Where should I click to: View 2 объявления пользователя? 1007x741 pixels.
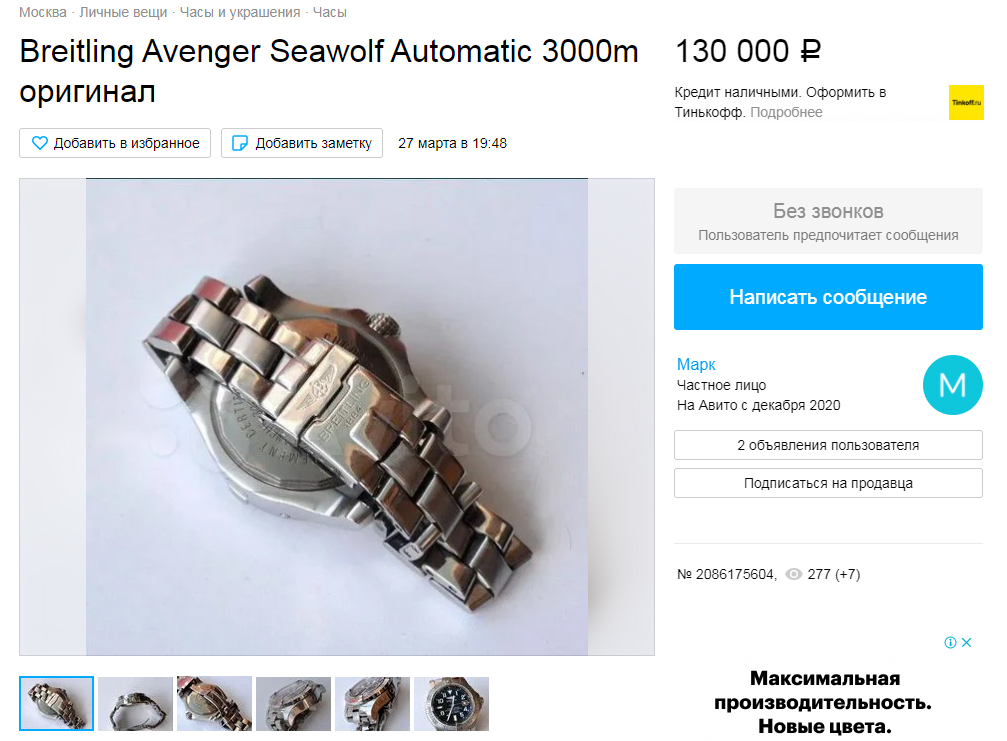tap(828, 445)
